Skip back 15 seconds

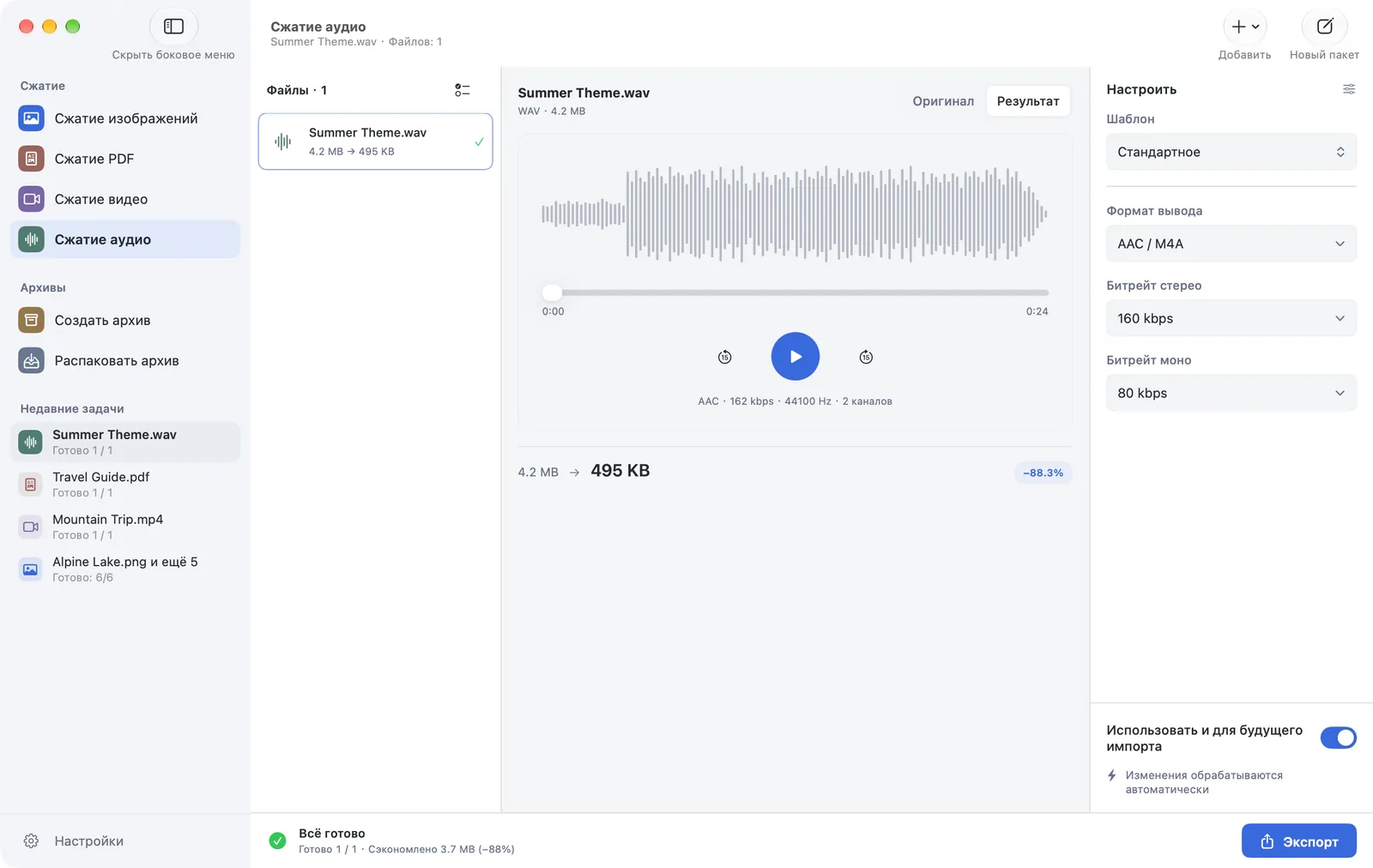[x=725, y=357]
